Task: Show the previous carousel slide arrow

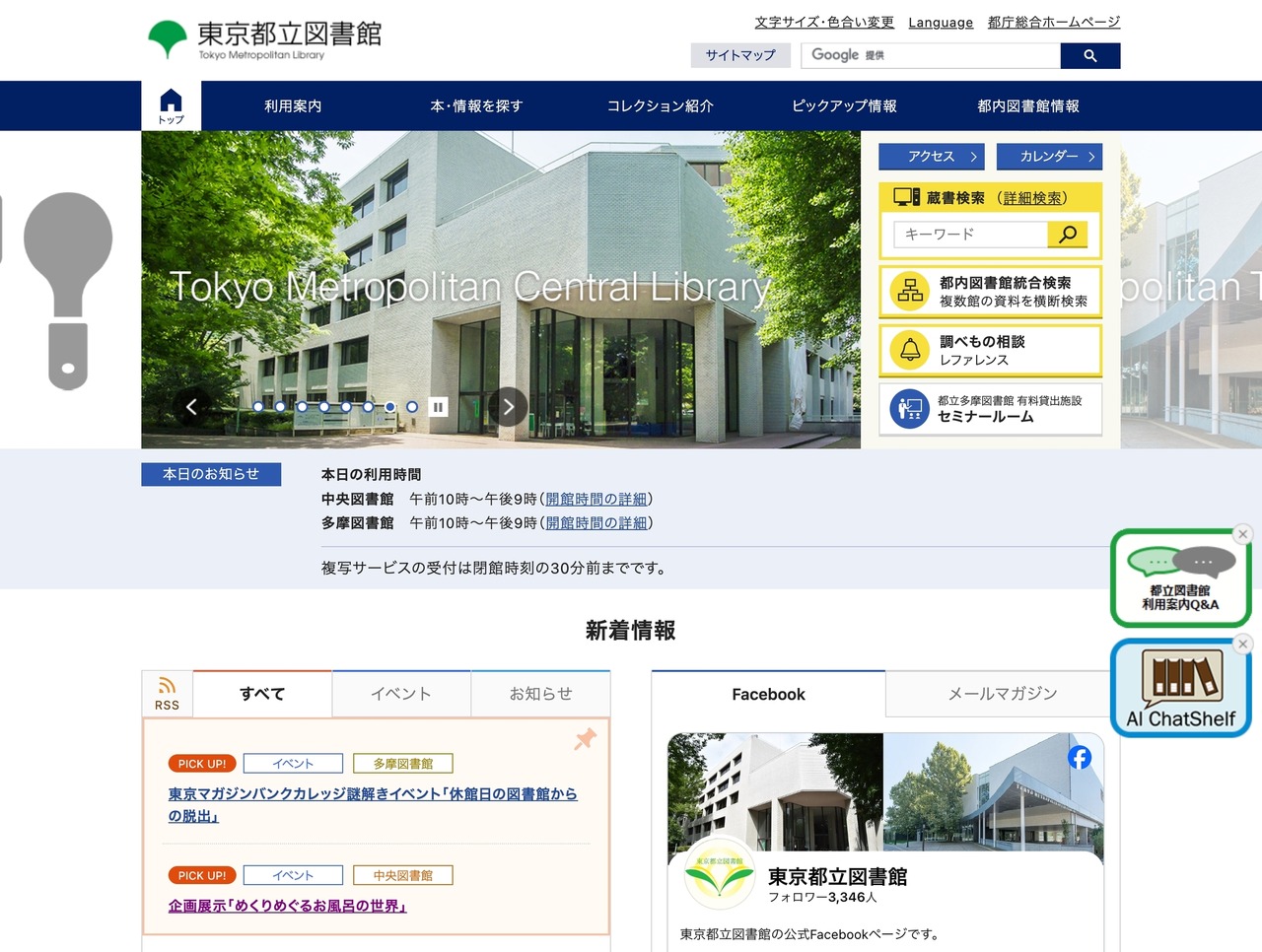Action: coord(192,406)
